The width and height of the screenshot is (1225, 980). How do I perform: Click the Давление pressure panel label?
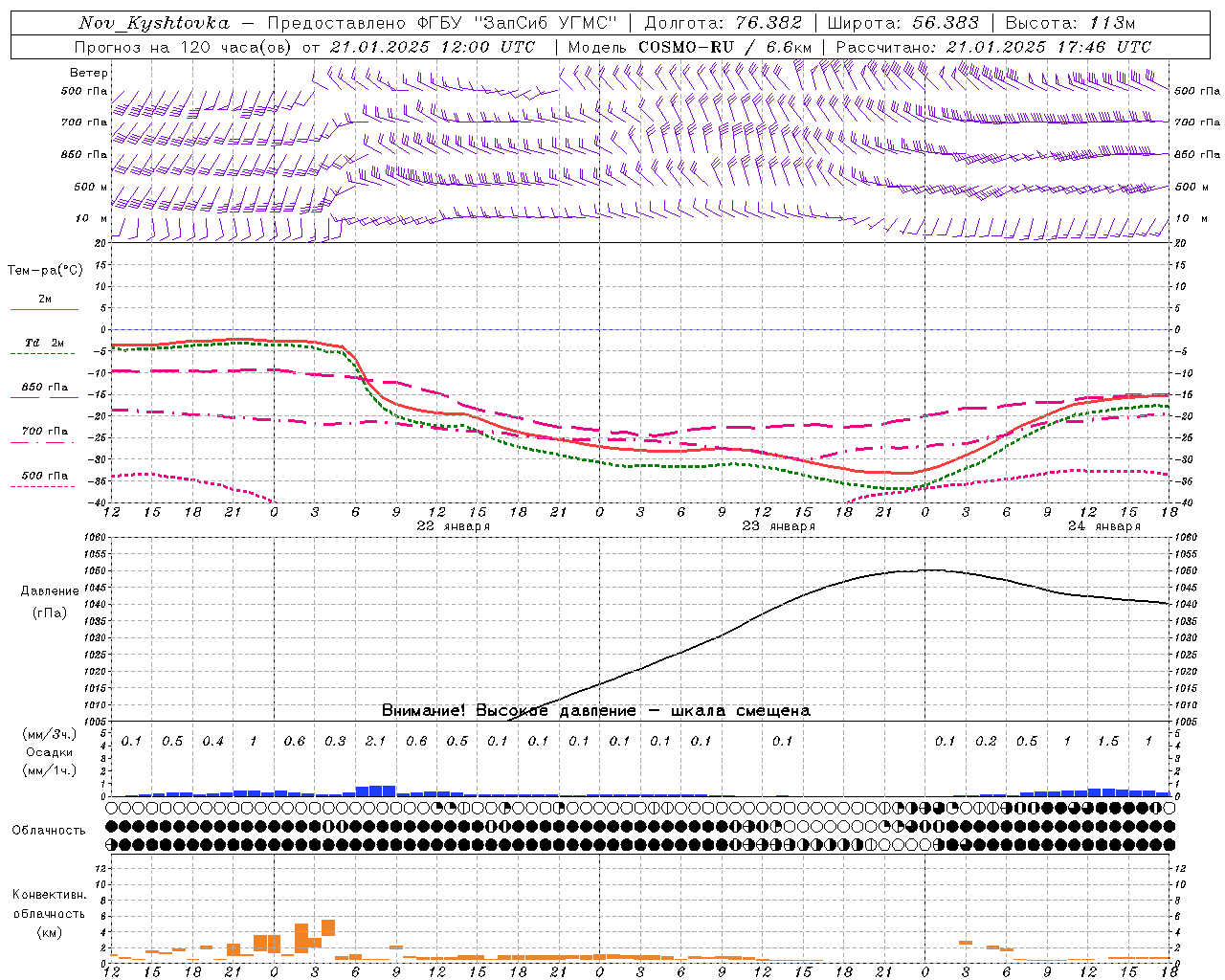coord(50,591)
